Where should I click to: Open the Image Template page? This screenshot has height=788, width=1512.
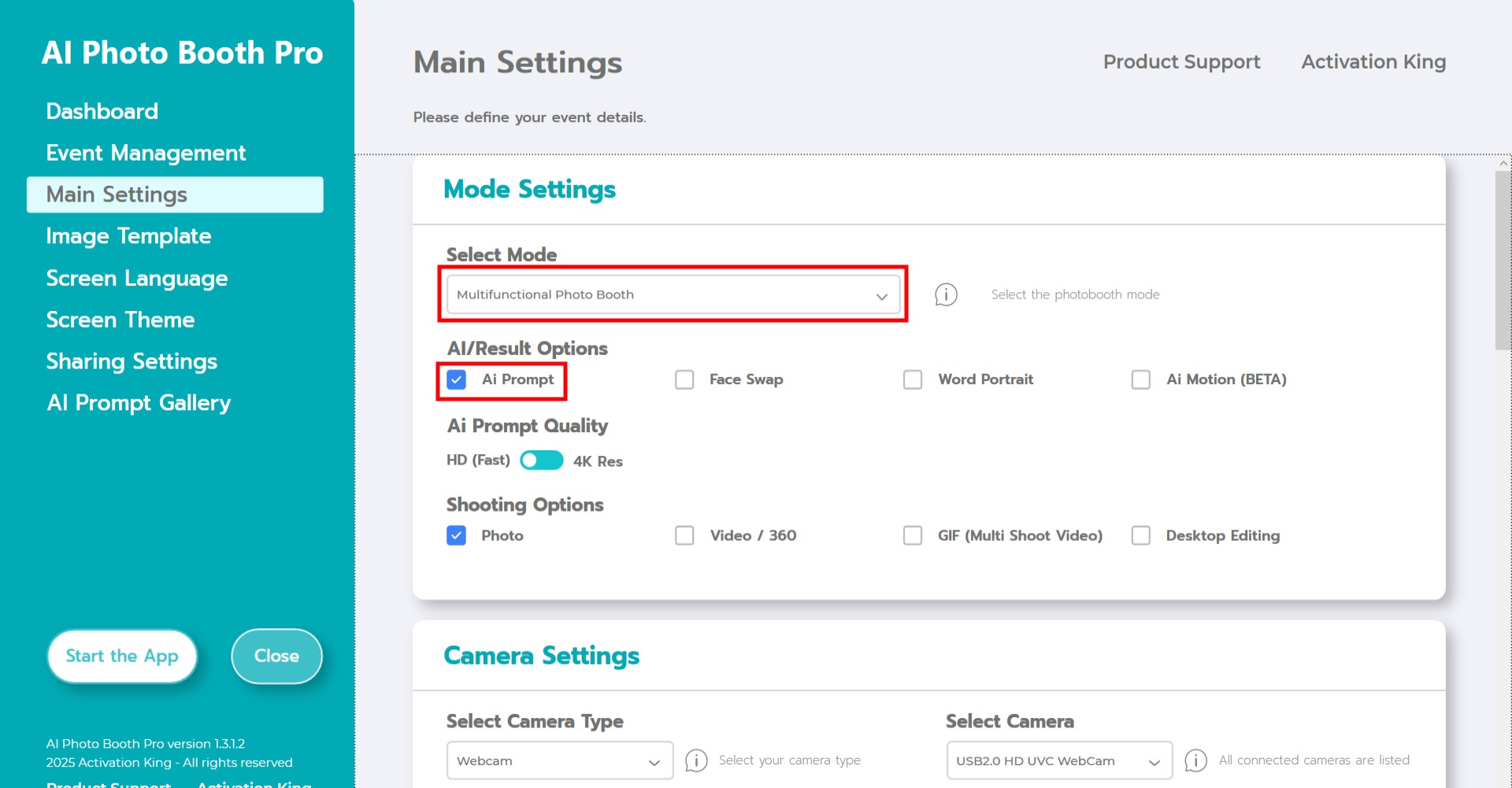tap(128, 236)
